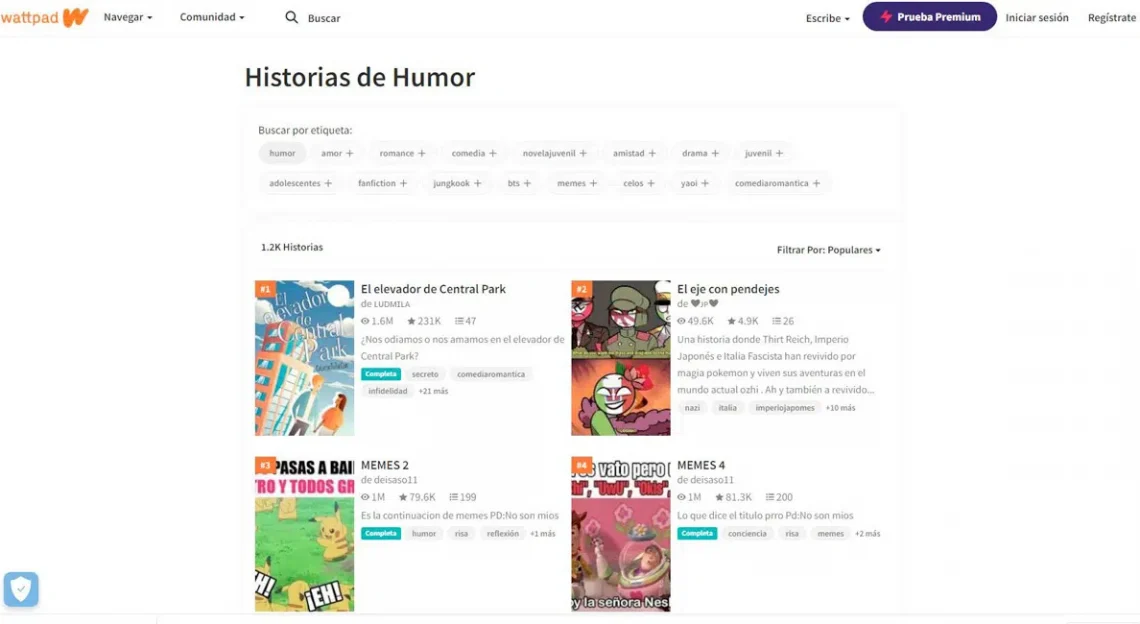
Task: Click the plus icon on the memes tag
Action: tap(593, 183)
